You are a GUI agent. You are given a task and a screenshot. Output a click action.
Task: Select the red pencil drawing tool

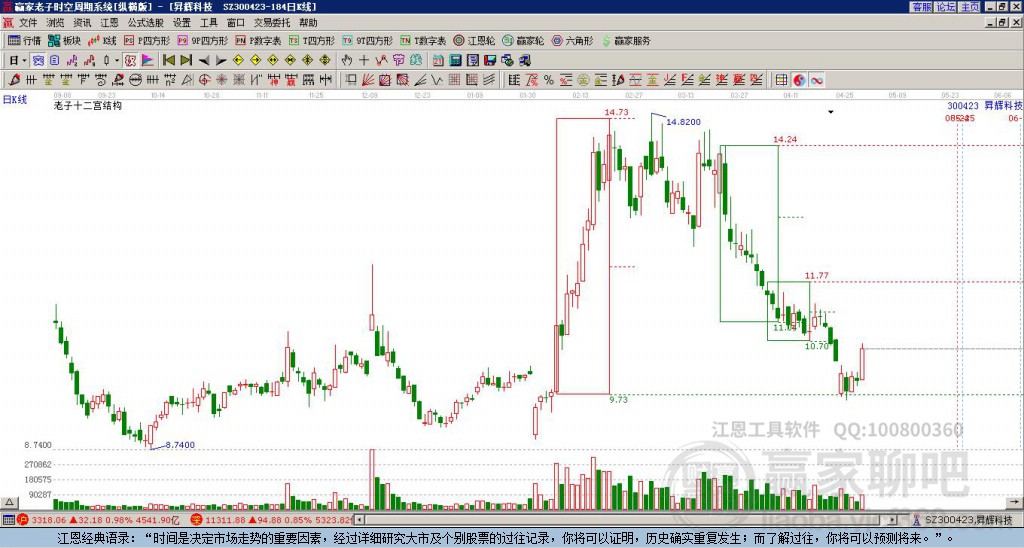(14, 80)
